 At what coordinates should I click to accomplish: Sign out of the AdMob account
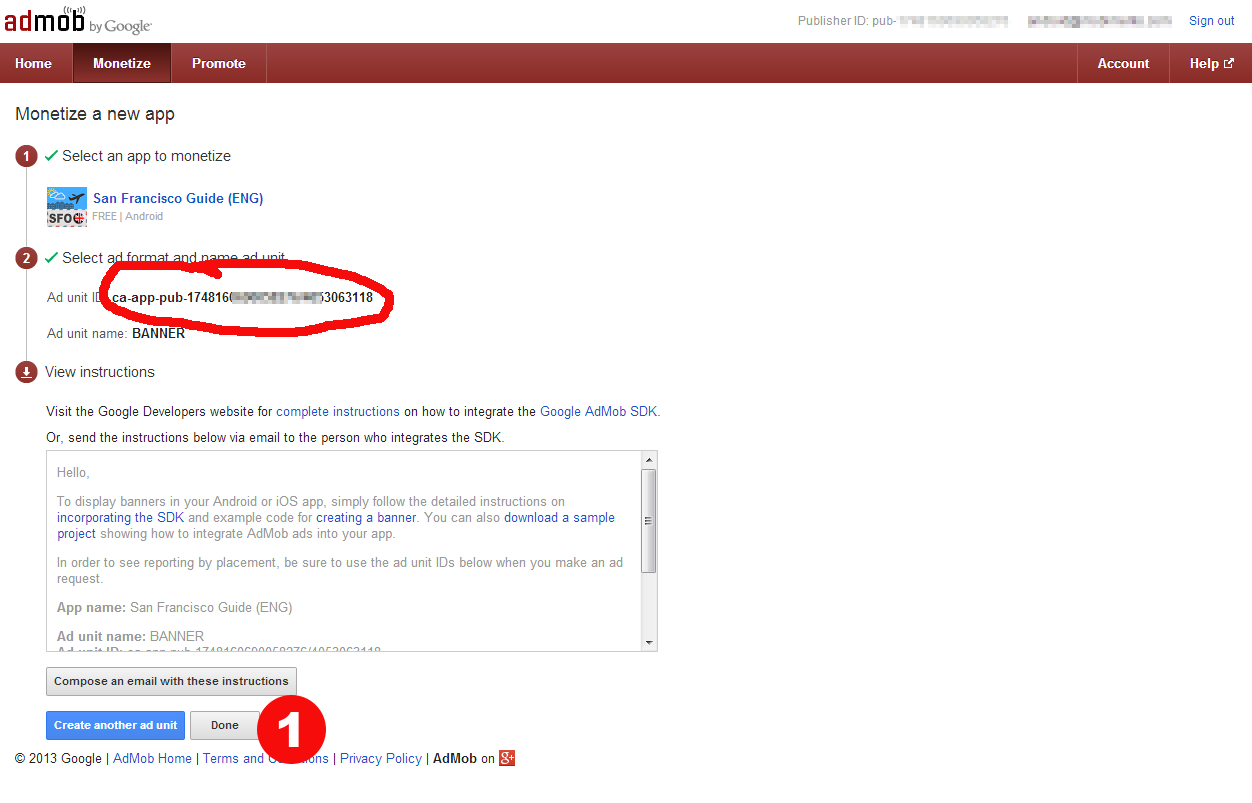[x=1212, y=21]
